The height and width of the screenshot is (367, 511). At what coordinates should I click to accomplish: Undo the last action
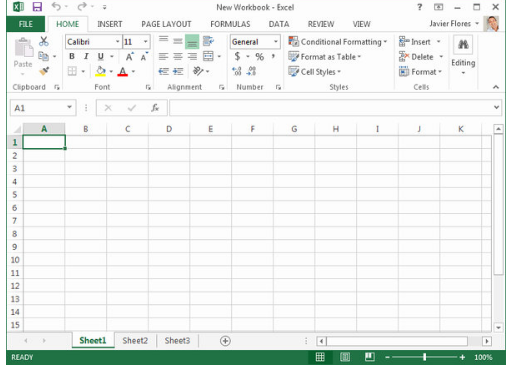click(x=56, y=6)
